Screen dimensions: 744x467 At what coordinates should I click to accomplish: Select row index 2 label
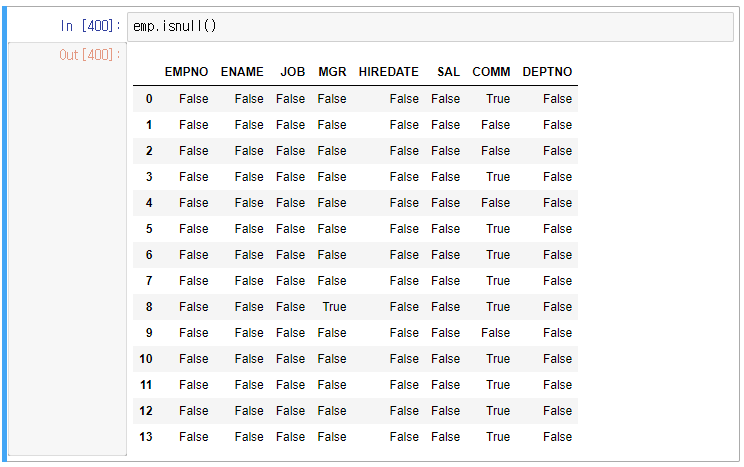point(149,151)
